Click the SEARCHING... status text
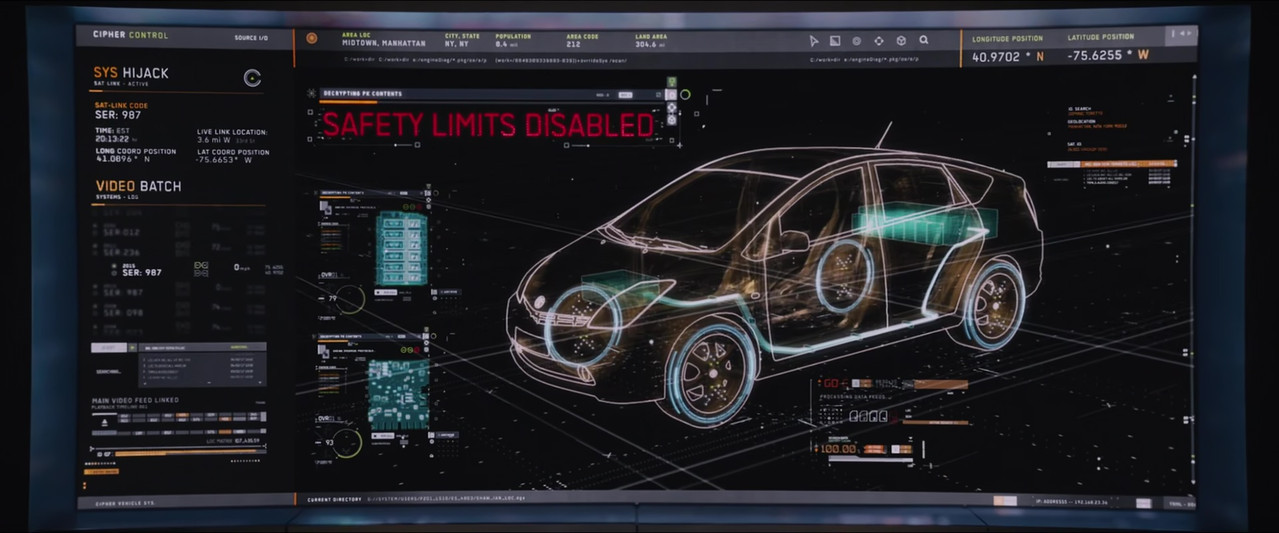1279x533 pixels. pos(109,371)
